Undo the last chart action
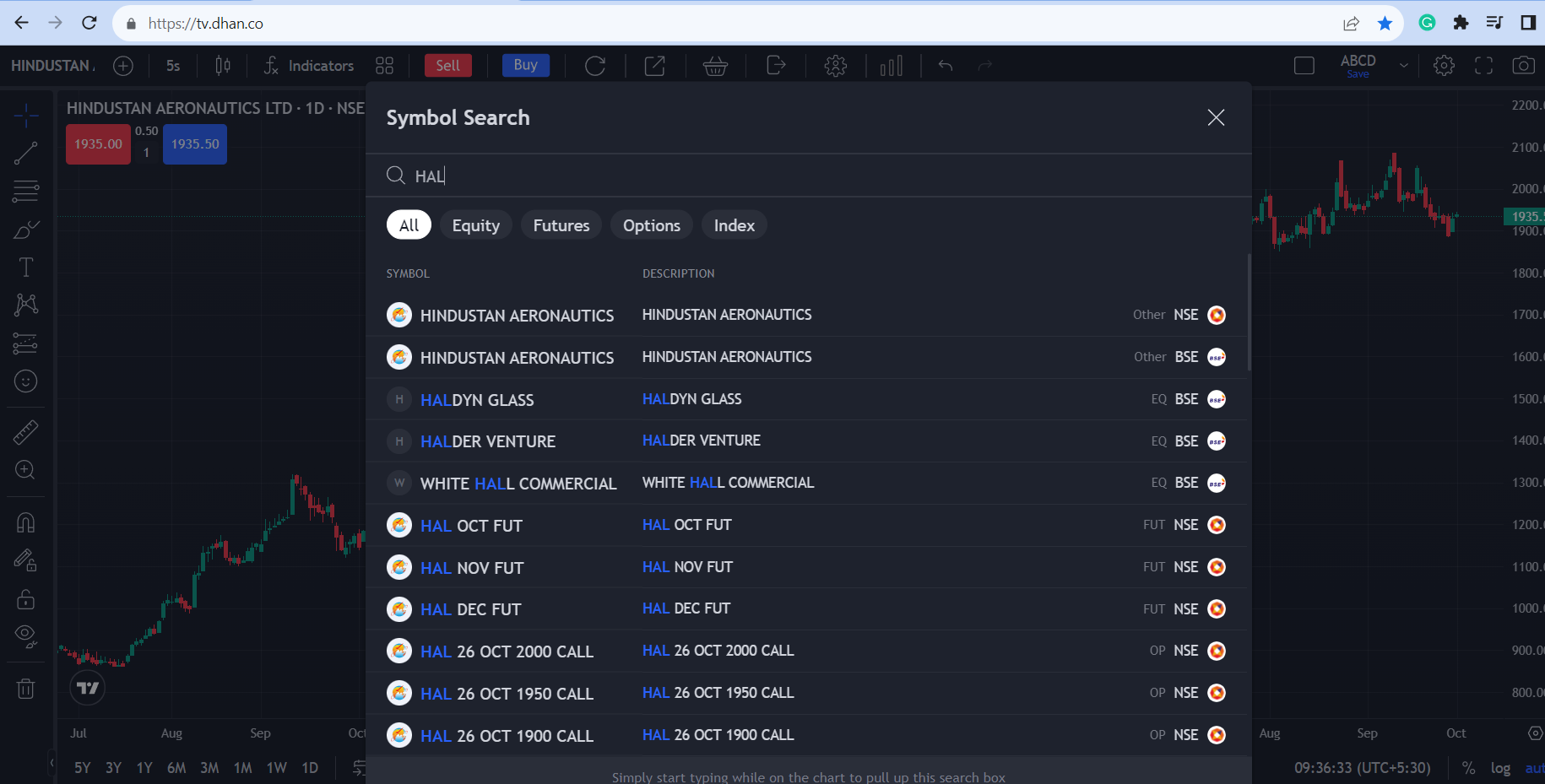Screen dimensions: 1545x784 click(946, 66)
